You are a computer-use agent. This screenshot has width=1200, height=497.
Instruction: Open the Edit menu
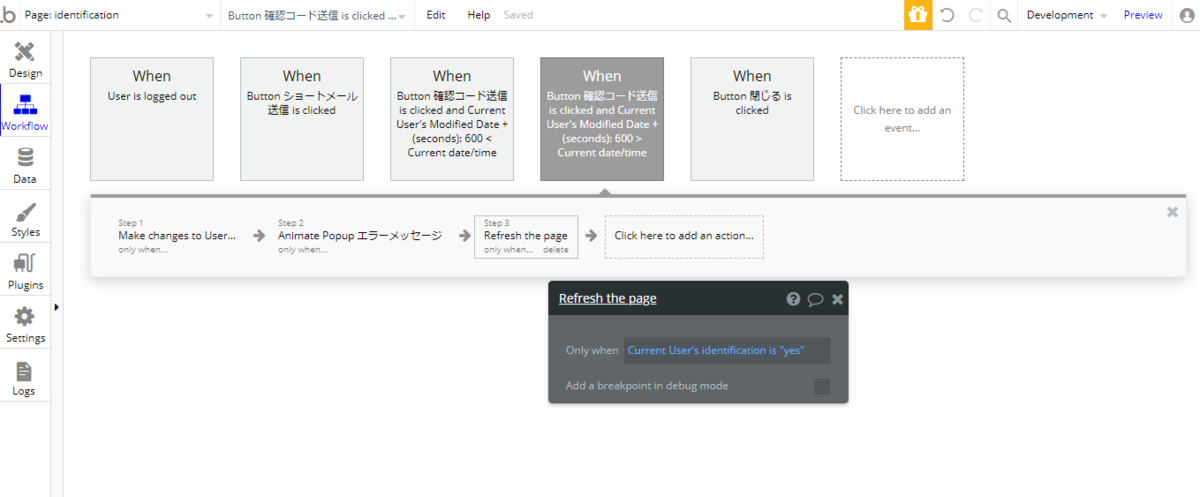point(436,15)
